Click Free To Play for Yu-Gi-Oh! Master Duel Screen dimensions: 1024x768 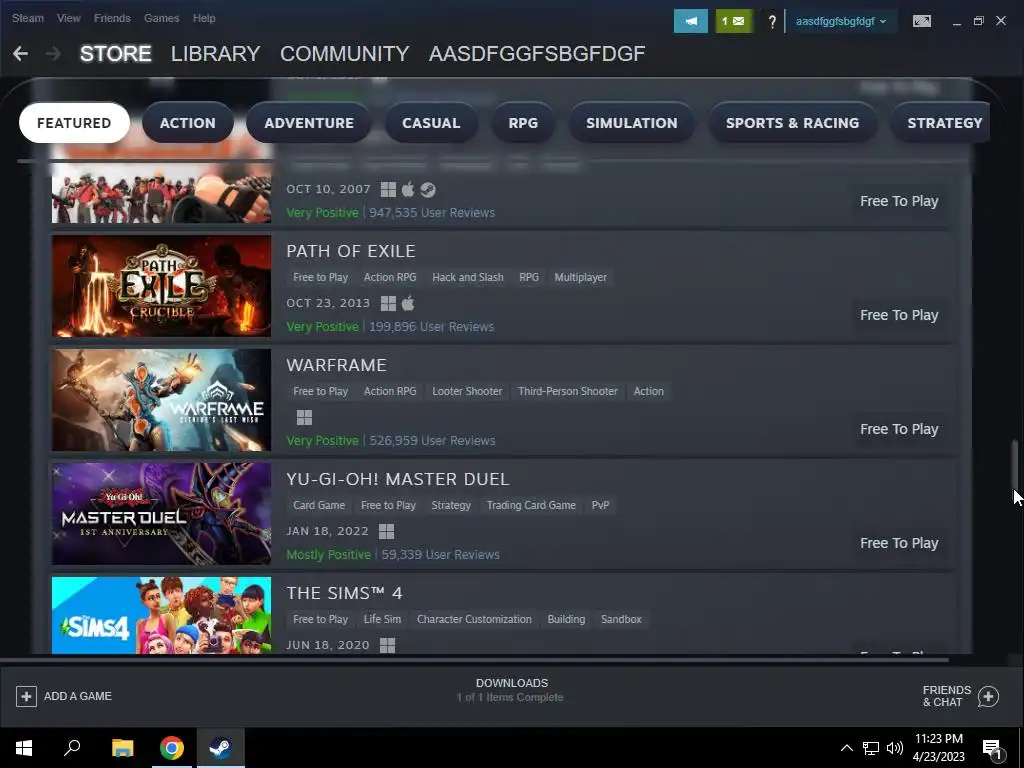tap(899, 543)
